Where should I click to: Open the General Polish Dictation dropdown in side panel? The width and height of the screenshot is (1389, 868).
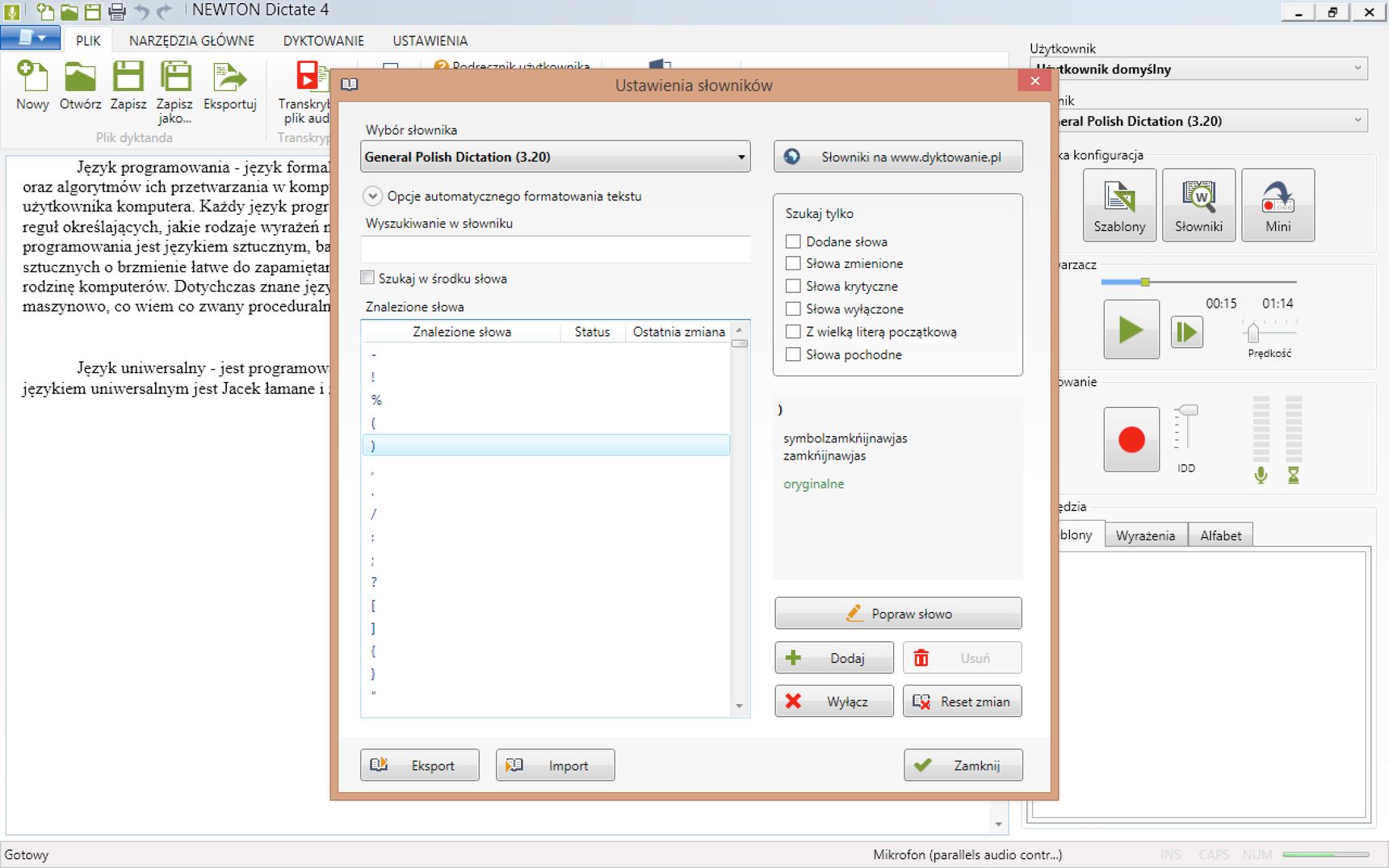coord(1198,120)
